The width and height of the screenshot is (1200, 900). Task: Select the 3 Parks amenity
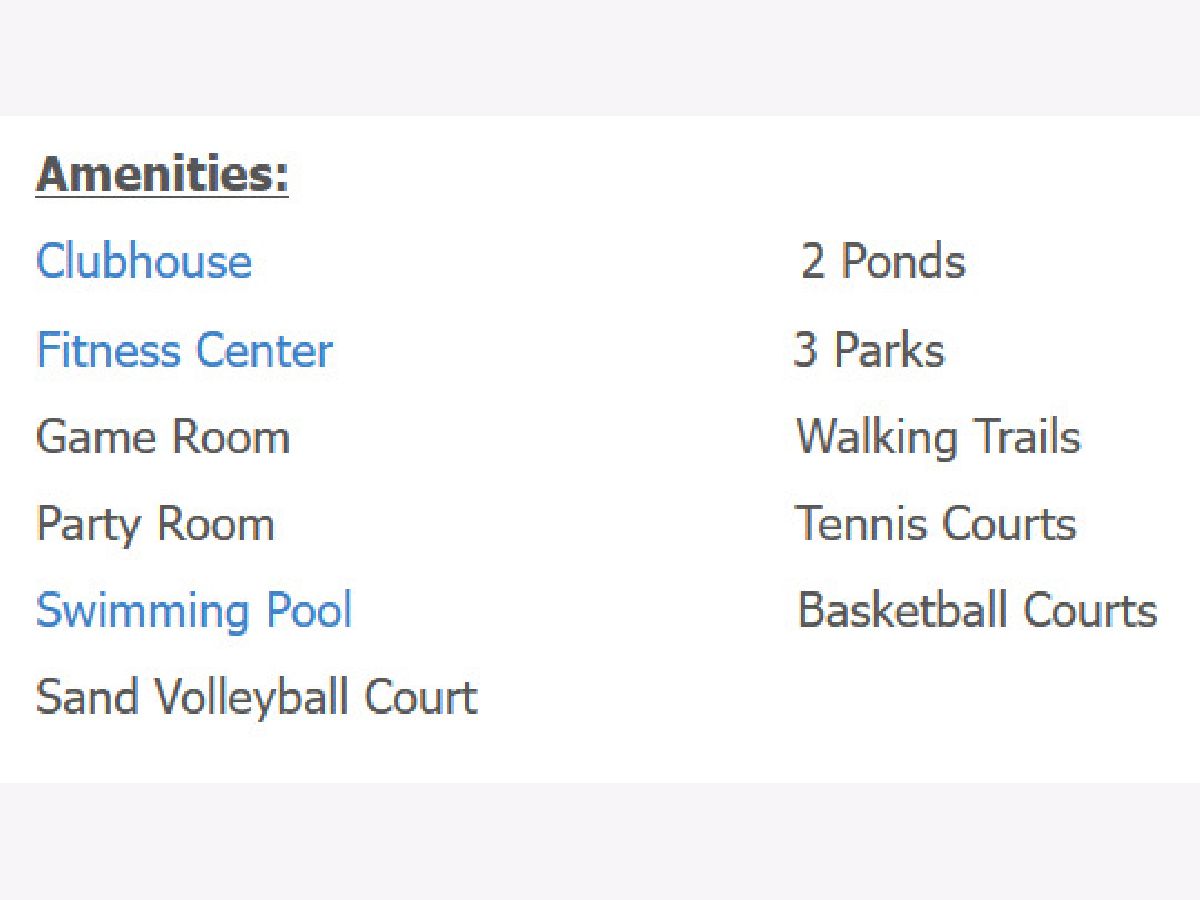pyautogui.click(x=868, y=350)
